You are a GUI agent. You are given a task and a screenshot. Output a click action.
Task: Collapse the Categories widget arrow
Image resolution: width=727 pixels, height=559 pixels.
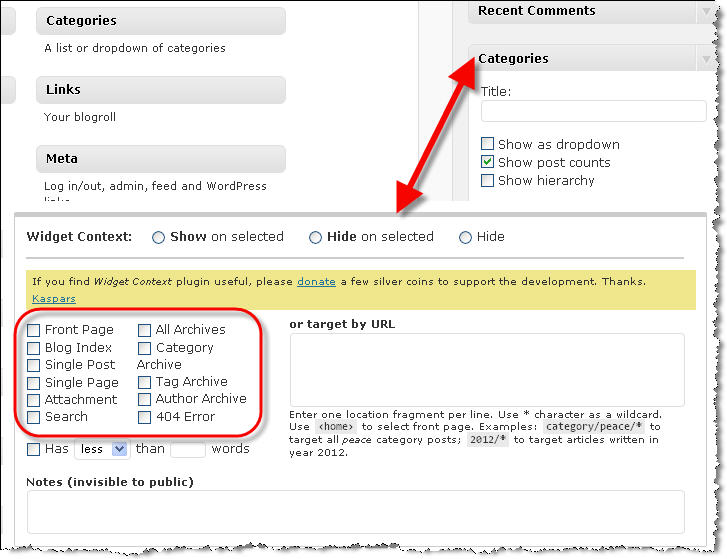click(706, 59)
